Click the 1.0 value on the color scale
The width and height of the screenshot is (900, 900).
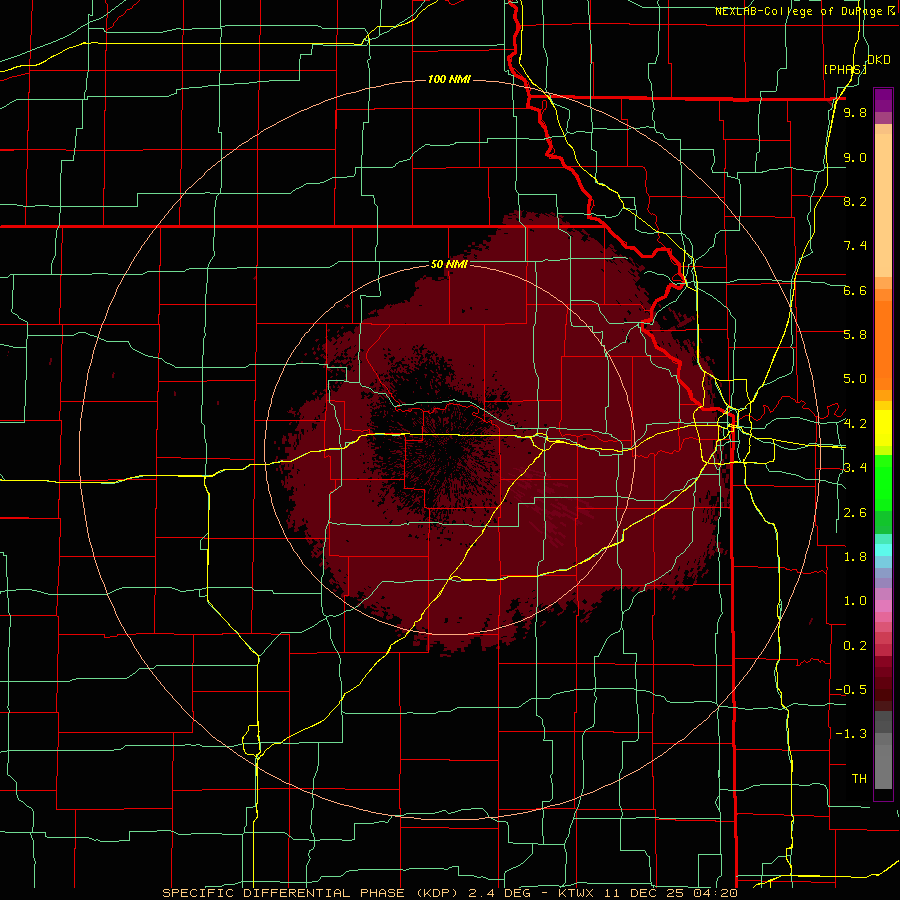[x=855, y=600]
